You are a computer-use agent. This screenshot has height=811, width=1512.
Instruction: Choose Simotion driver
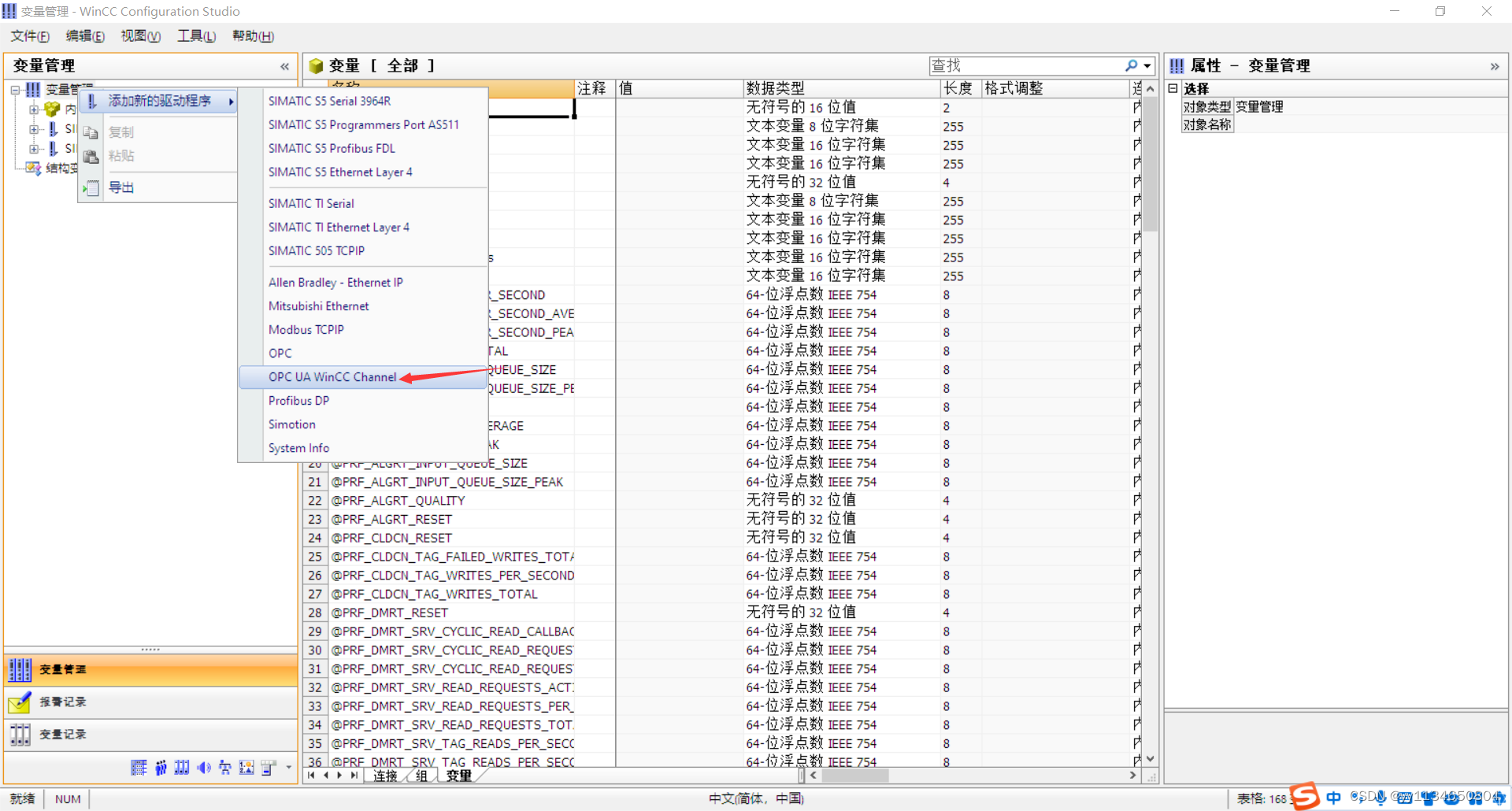coord(363,424)
